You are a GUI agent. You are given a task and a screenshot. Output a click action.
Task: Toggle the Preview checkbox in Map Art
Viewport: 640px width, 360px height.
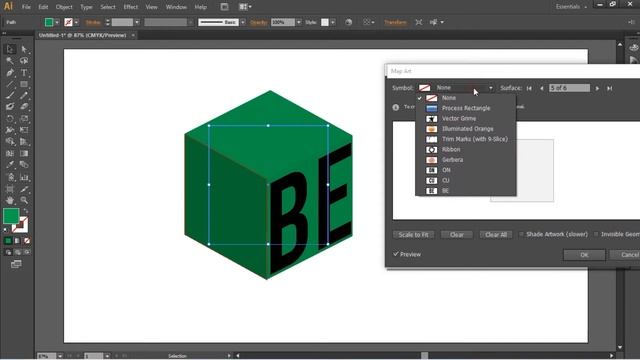pos(396,254)
